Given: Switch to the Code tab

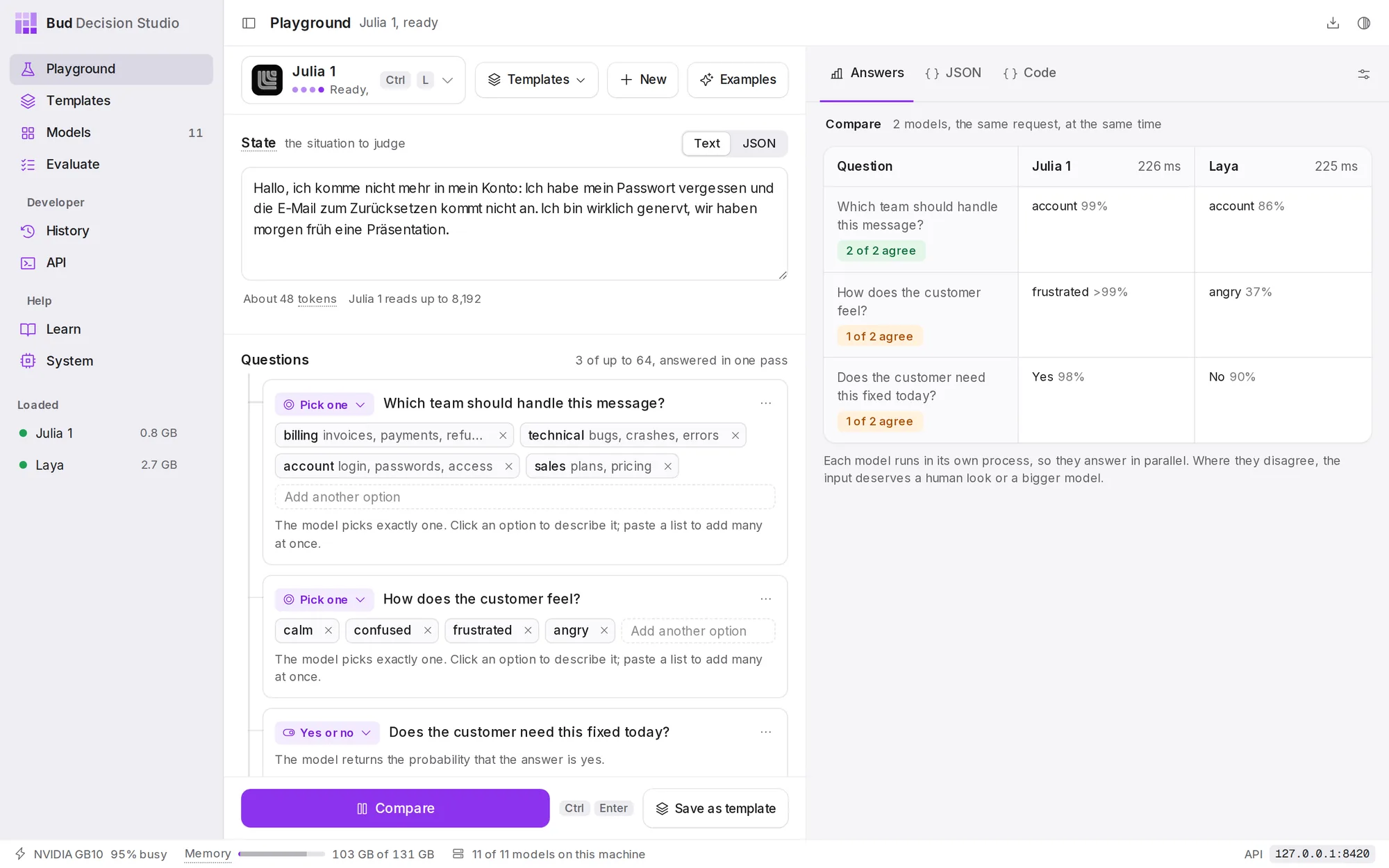Looking at the screenshot, I should click(x=1029, y=73).
